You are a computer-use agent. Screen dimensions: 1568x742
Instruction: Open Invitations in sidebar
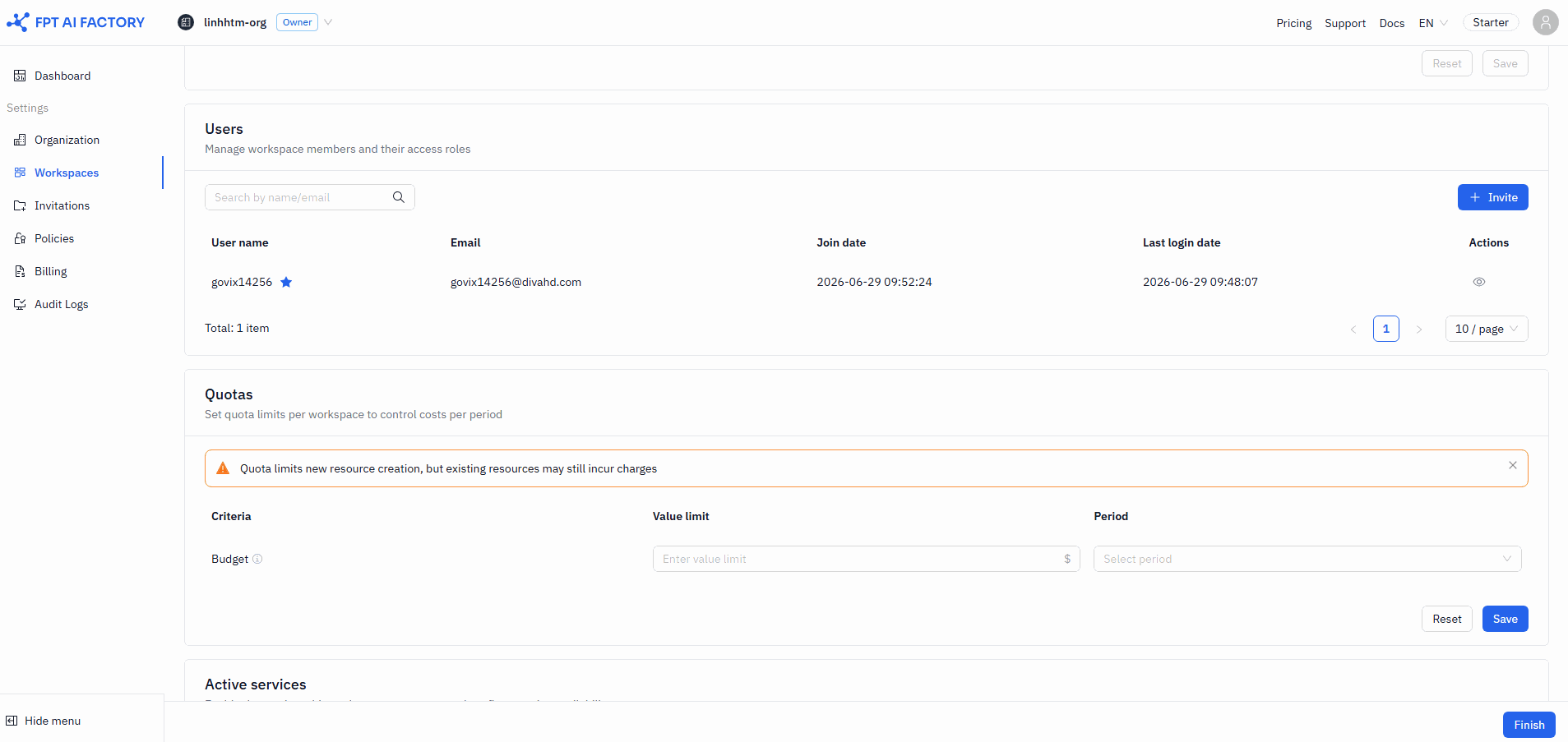click(x=62, y=205)
